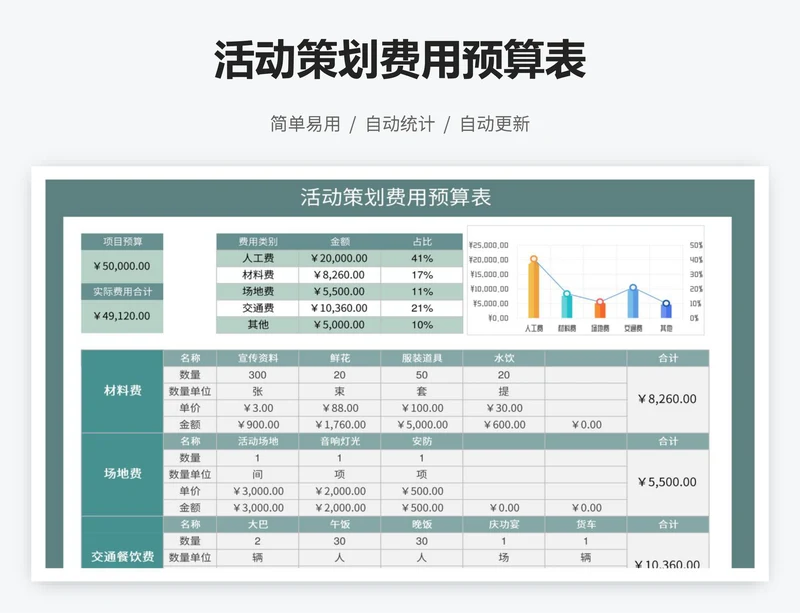Screen dimensions: 800x613
Task: Select the 材料费 label in summary table
Action: tap(258, 275)
